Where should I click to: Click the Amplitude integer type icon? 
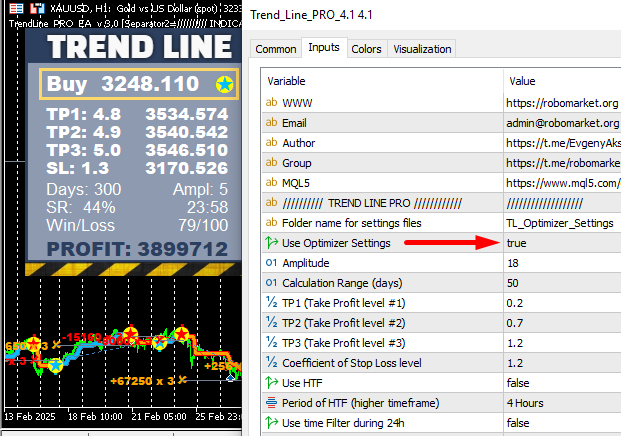271,263
